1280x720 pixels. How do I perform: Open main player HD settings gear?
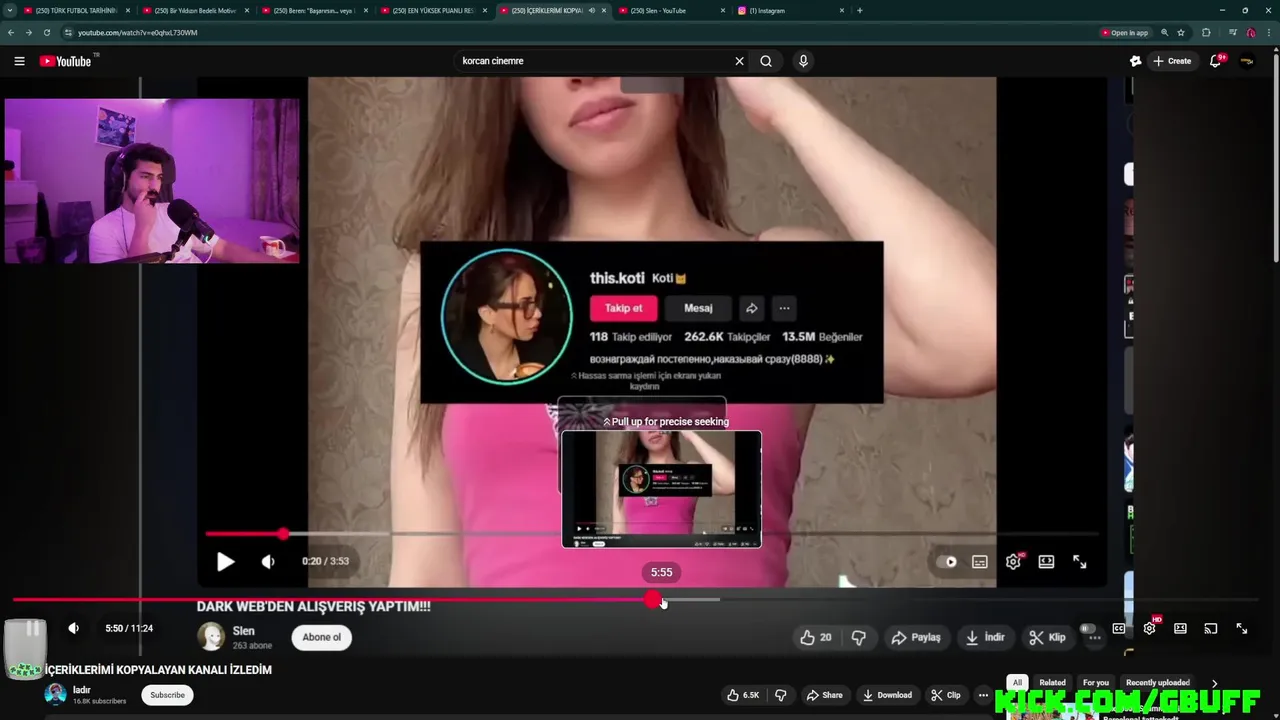click(x=1150, y=628)
